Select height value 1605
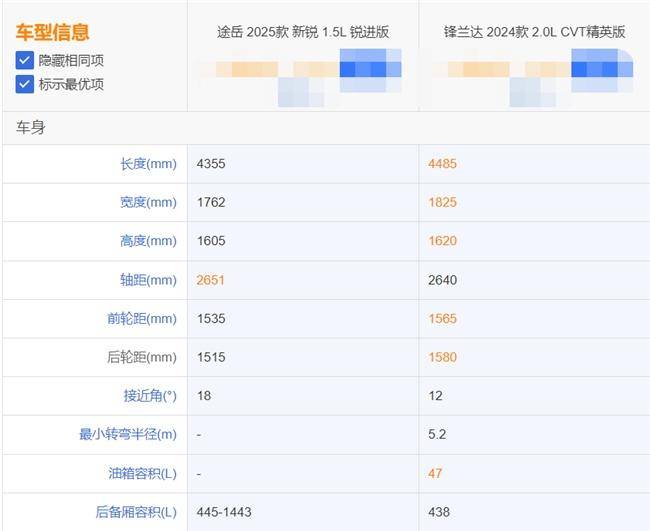This screenshot has width=650, height=531. click(x=211, y=241)
